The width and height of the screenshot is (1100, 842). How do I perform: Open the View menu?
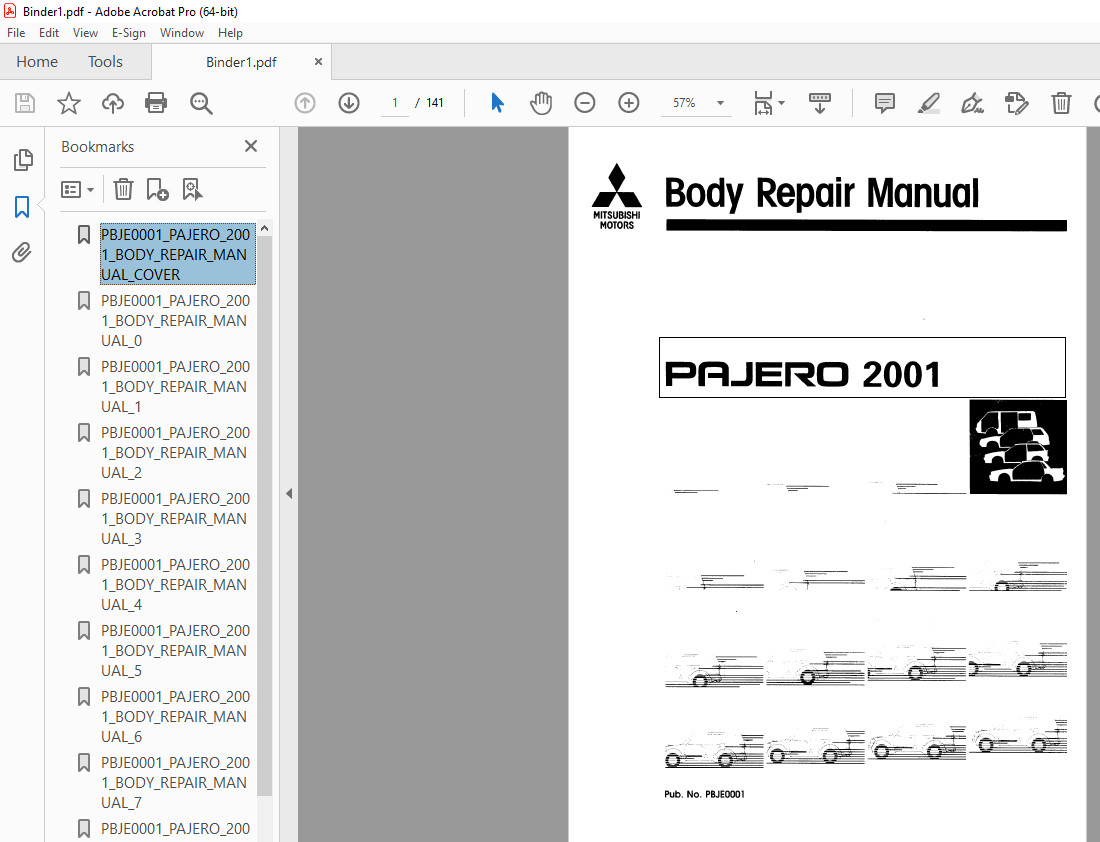85,33
